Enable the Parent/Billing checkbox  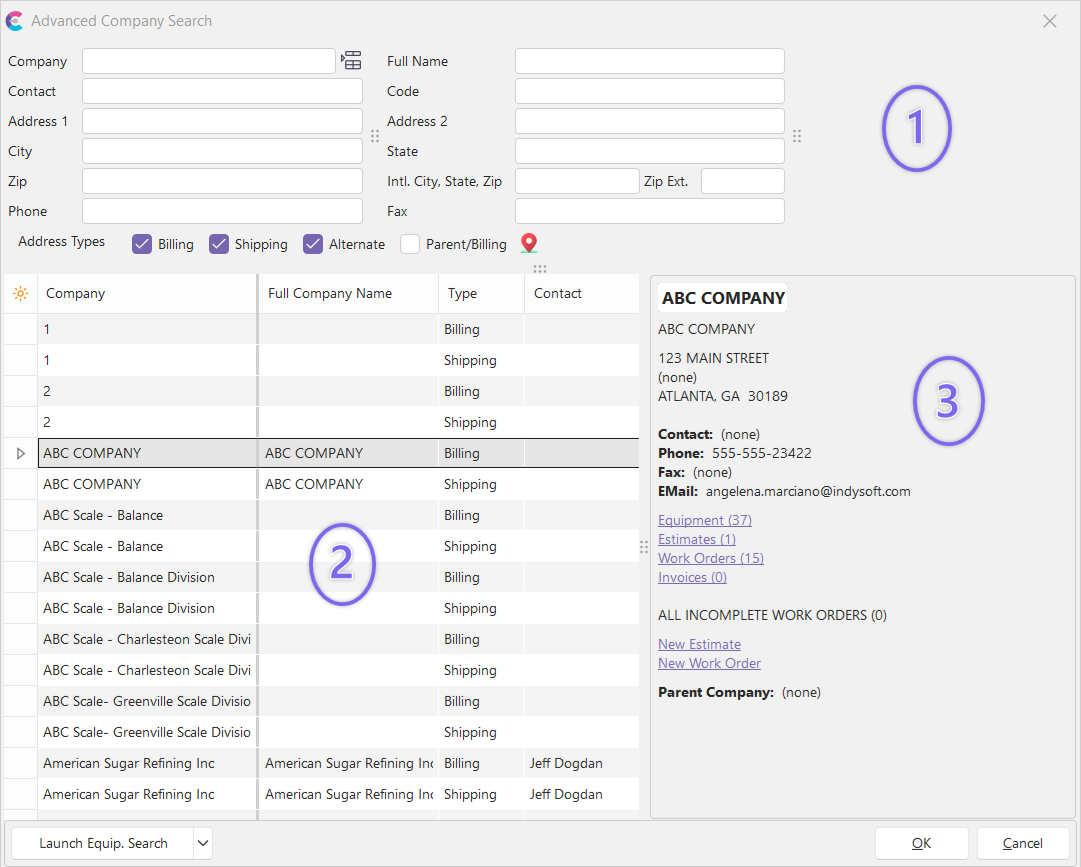click(410, 244)
